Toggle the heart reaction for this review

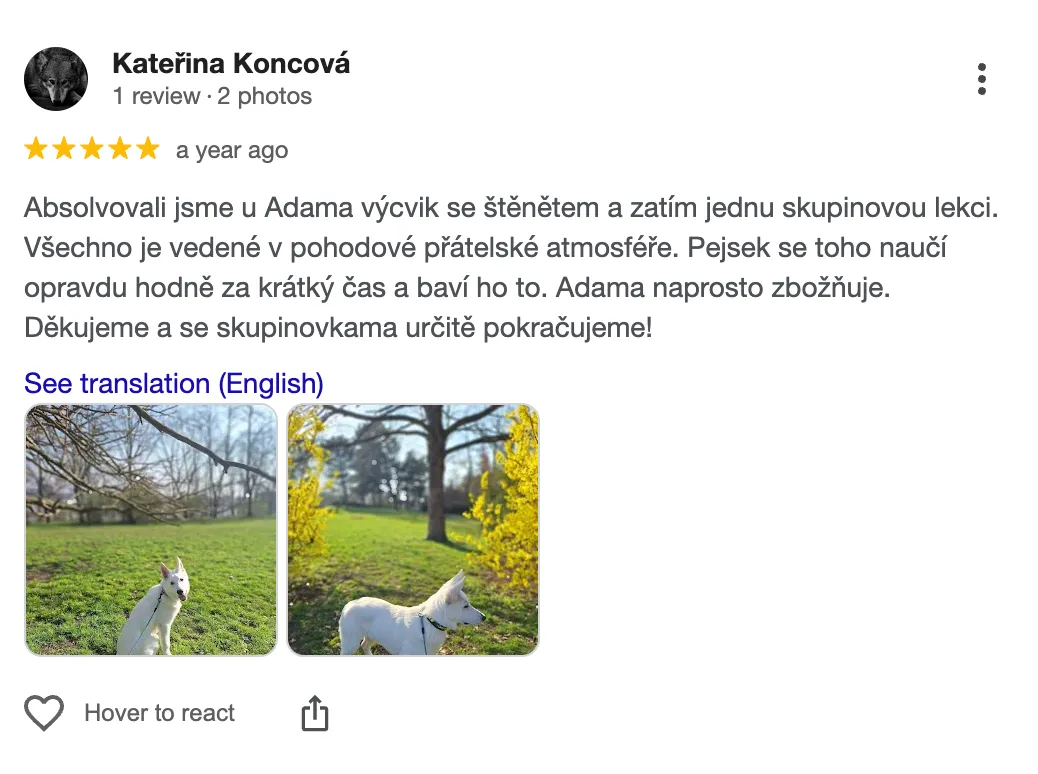point(44,713)
